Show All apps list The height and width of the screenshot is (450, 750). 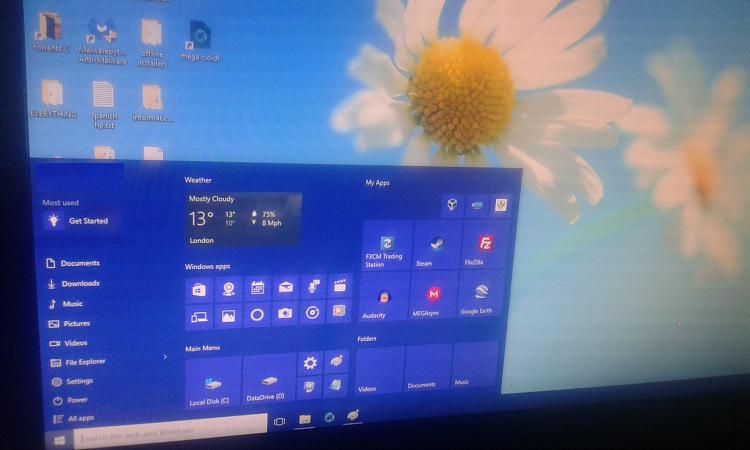pyautogui.click(x=74, y=418)
